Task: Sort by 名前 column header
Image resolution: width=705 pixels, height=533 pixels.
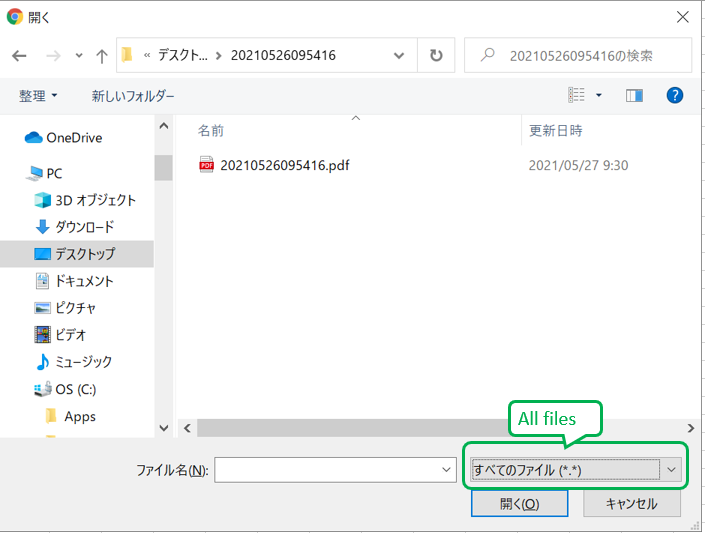Action: point(210,130)
